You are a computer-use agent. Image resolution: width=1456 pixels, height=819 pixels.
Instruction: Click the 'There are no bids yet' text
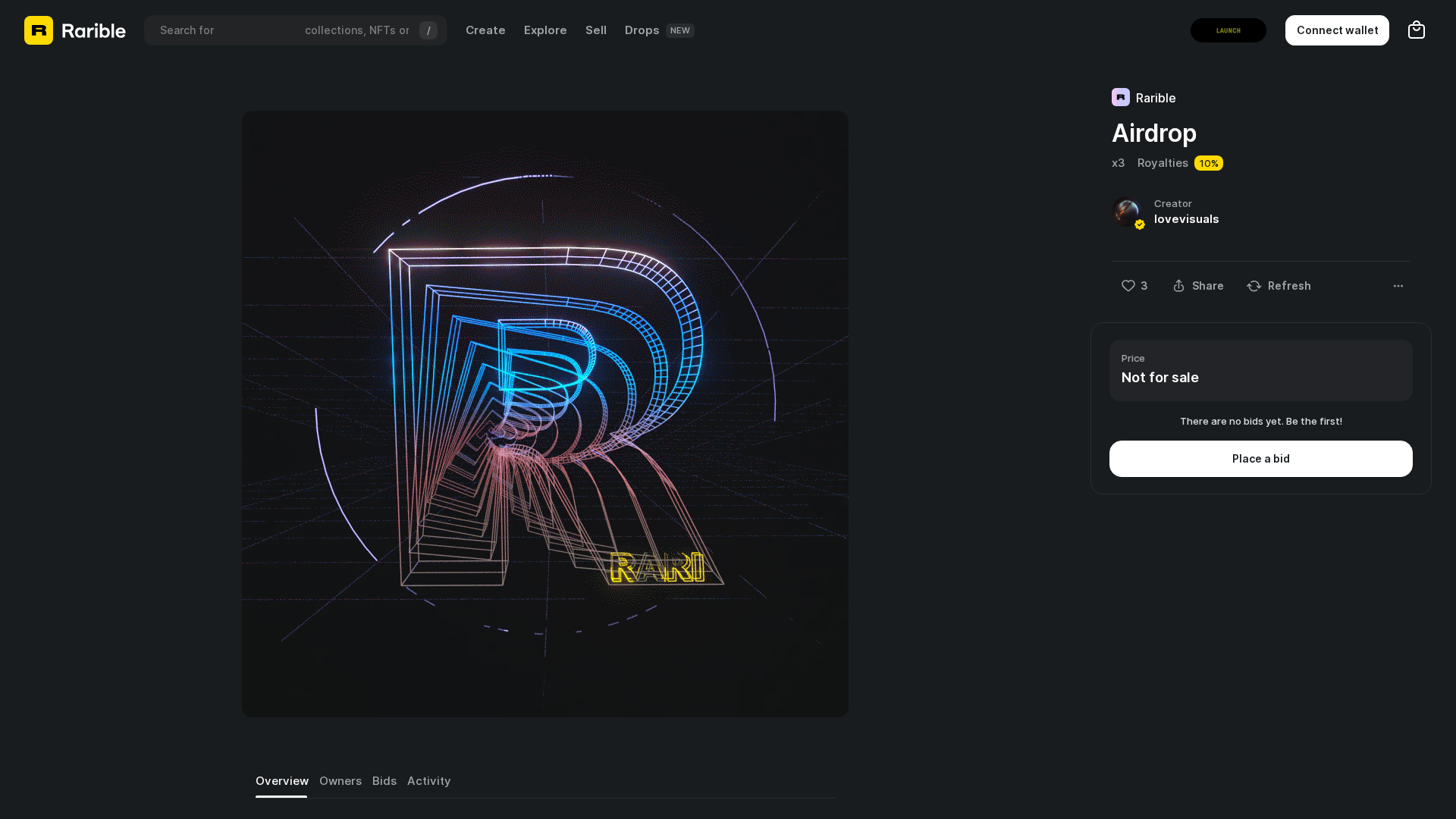tap(1261, 421)
